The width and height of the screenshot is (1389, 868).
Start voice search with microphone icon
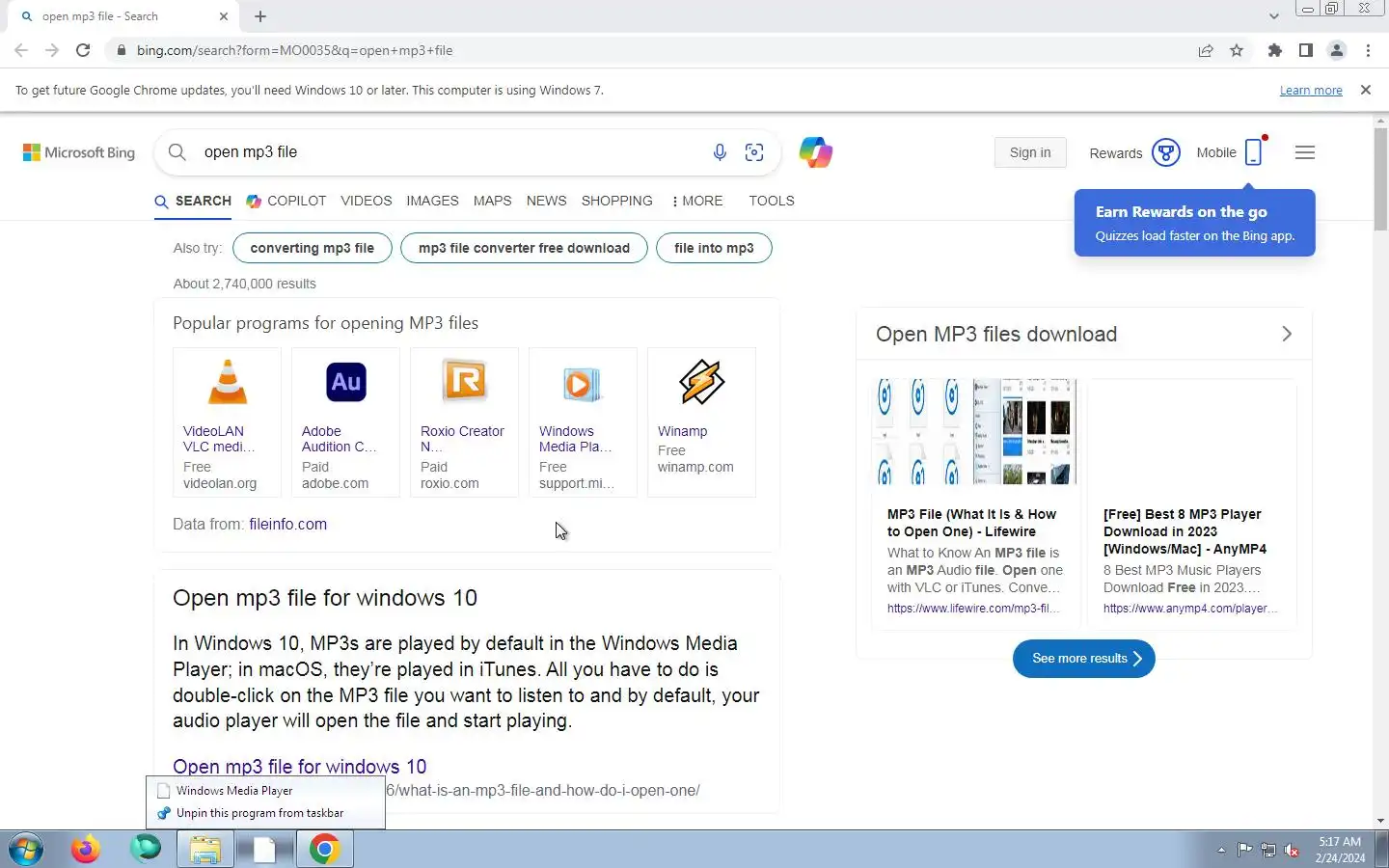pos(720,152)
